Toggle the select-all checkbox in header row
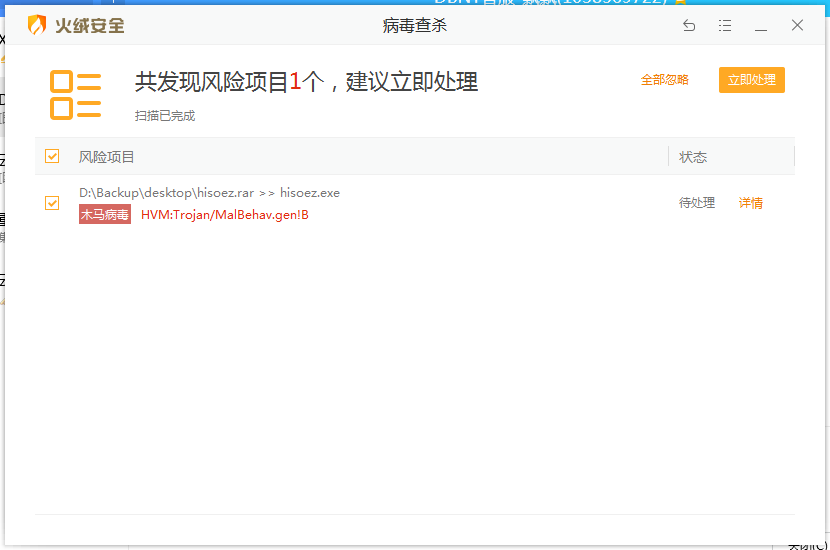The image size is (830, 550). click(52, 156)
